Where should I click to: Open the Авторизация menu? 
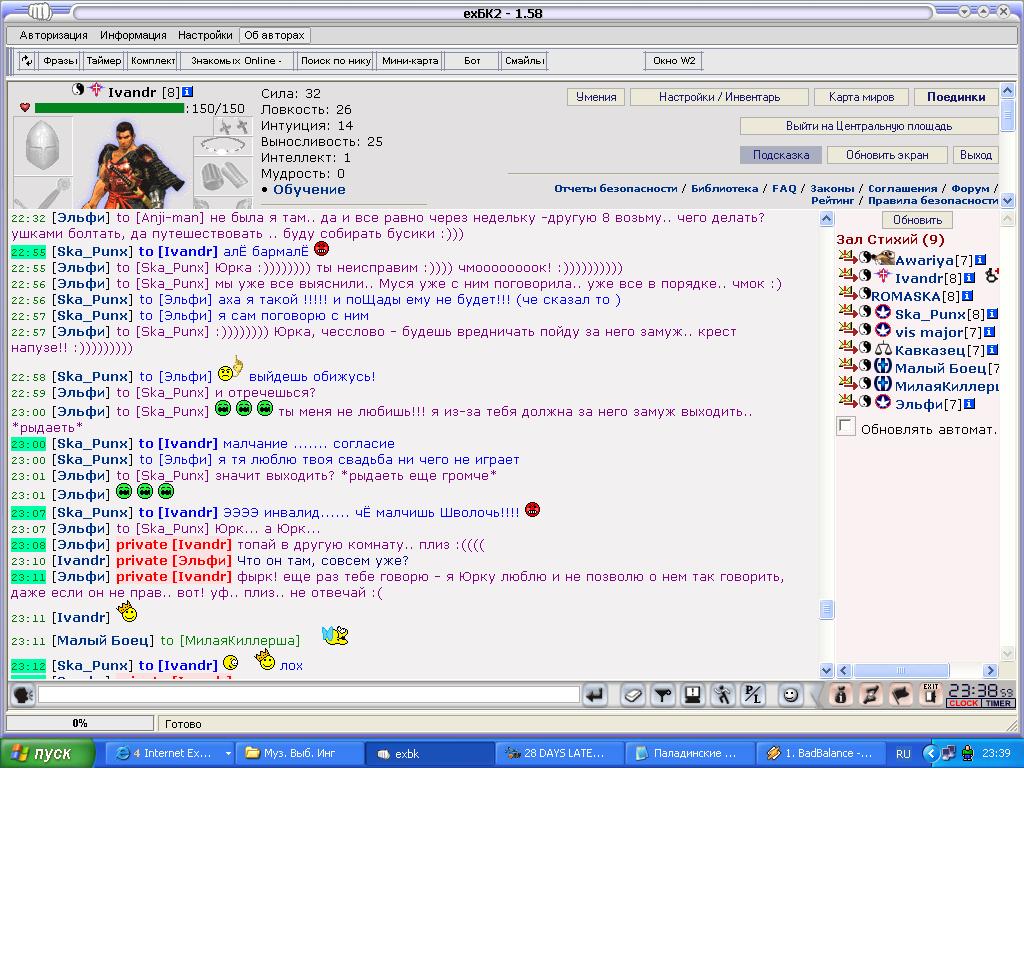point(54,35)
